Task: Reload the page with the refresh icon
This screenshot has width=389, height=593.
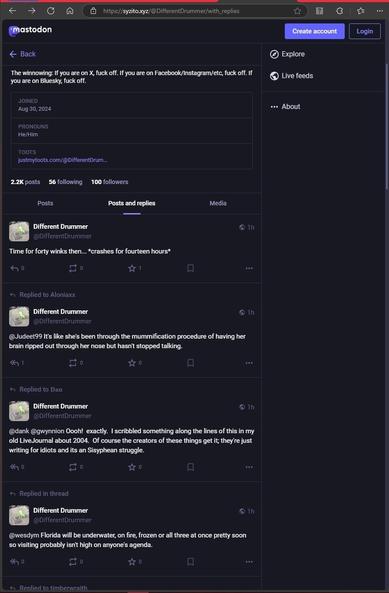Action: 51,11
